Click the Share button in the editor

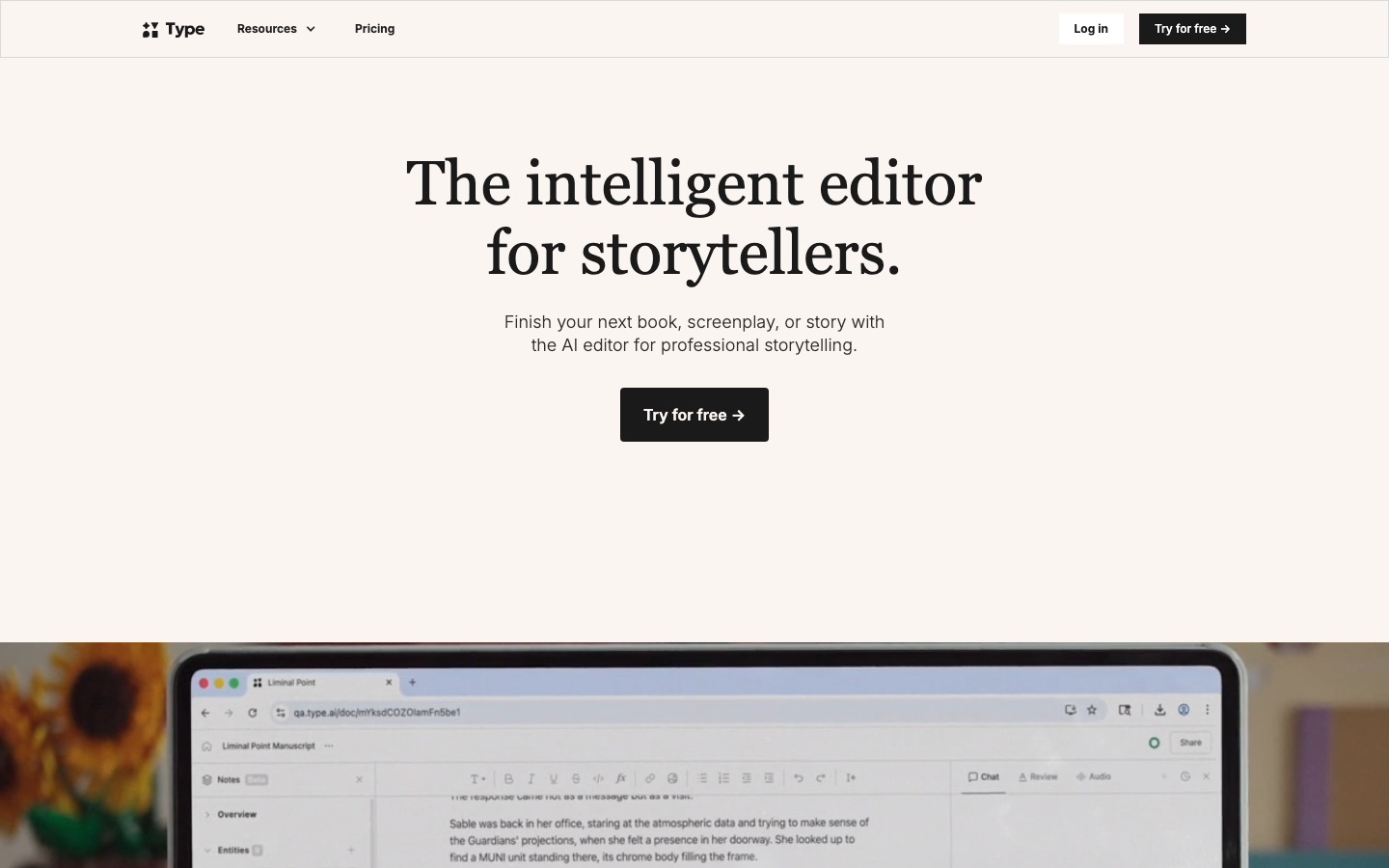(1190, 743)
